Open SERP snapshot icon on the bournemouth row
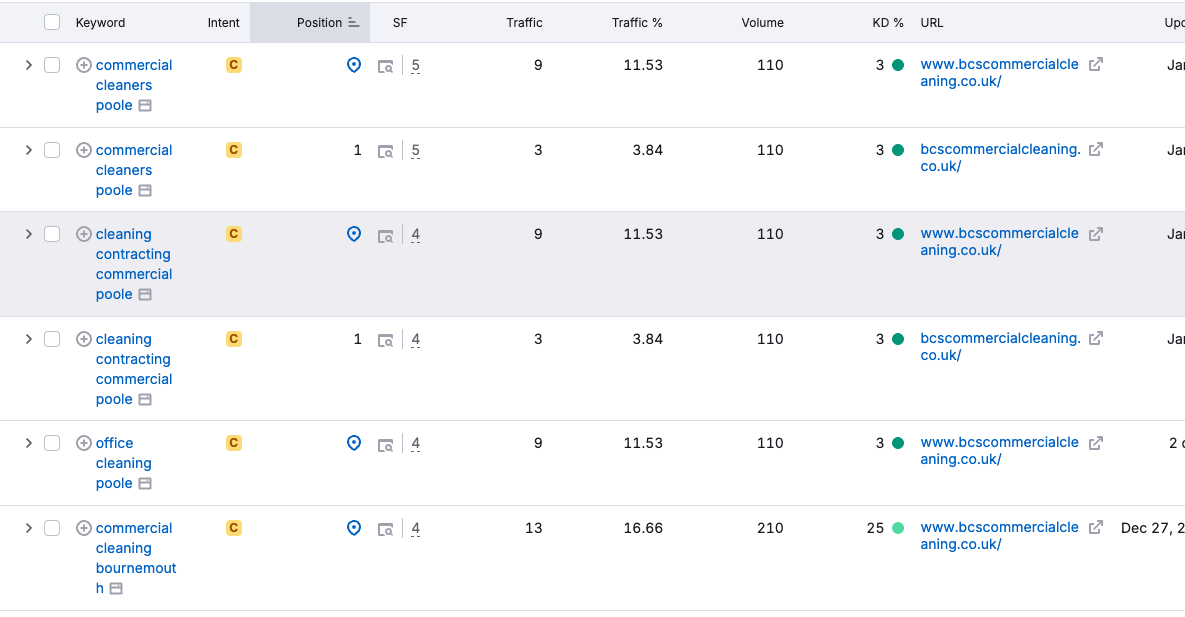Image resolution: width=1185 pixels, height=617 pixels. [x=387, y=528]
